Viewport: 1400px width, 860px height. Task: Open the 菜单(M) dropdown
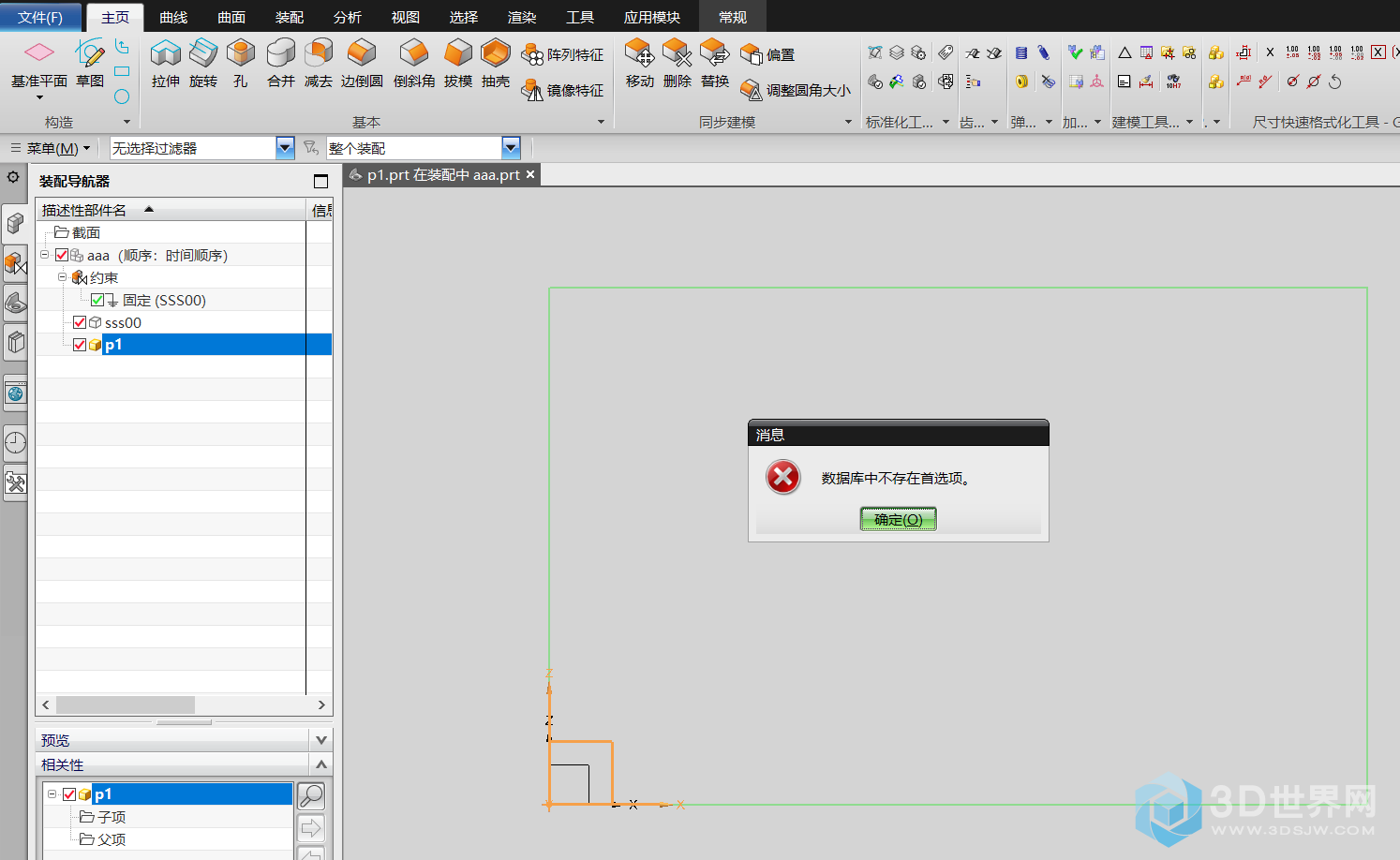coord(52,148)
